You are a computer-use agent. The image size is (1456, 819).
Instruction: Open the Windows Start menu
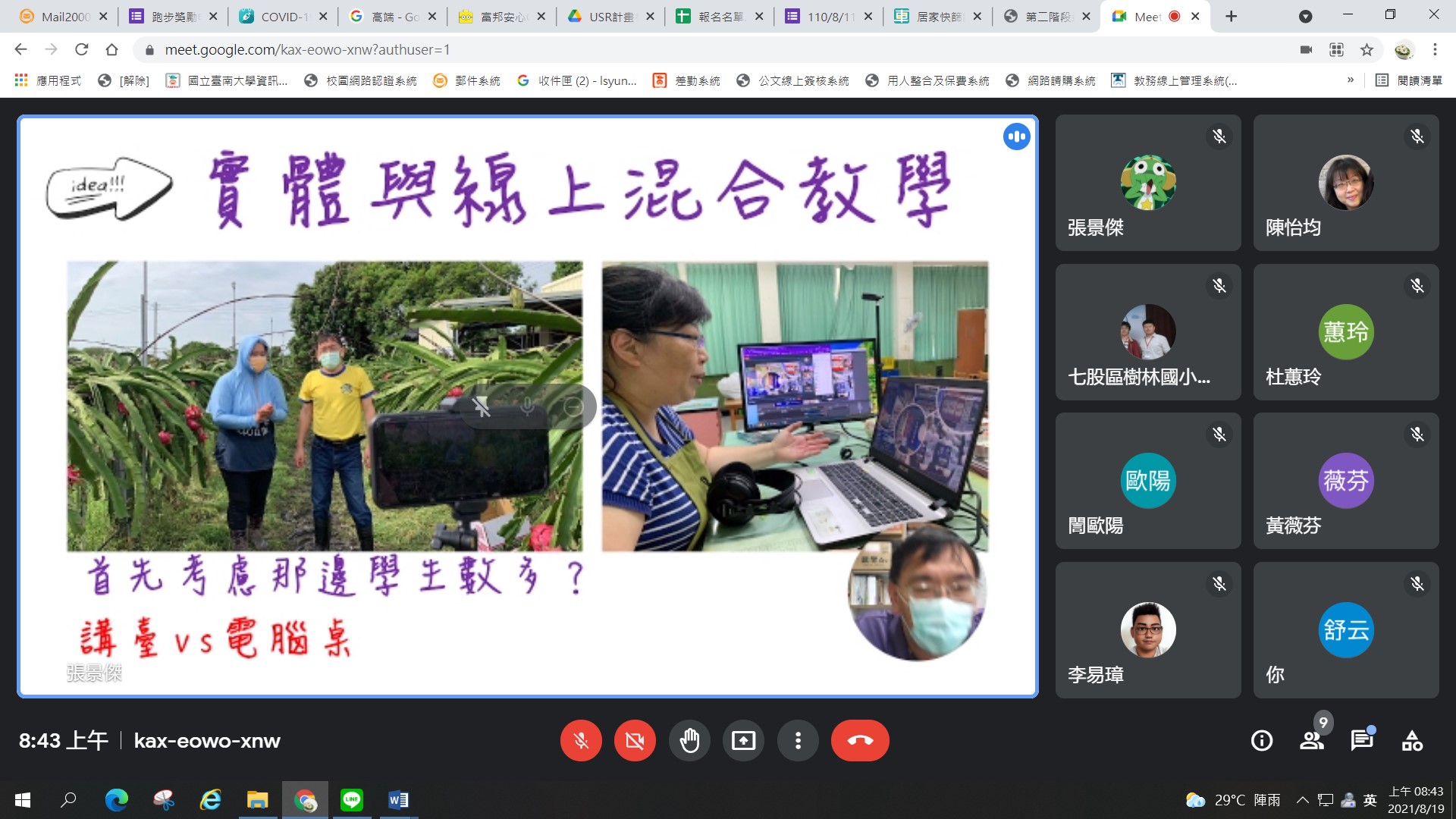click(23, 800)
